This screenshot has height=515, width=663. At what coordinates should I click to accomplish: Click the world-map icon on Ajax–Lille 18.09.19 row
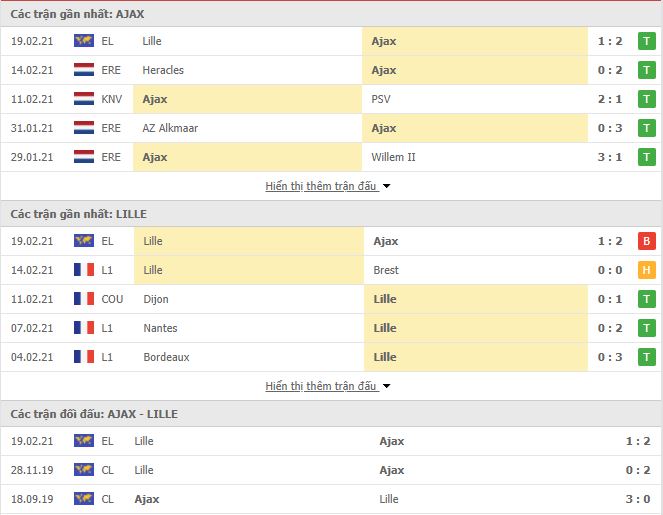(x=84, y=499)
